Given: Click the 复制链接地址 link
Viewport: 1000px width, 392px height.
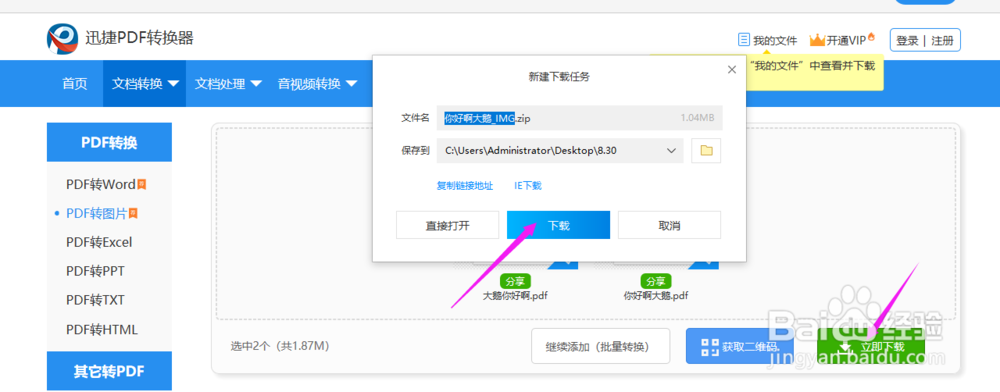Looking at the screenshot, I should coord(464,186).
